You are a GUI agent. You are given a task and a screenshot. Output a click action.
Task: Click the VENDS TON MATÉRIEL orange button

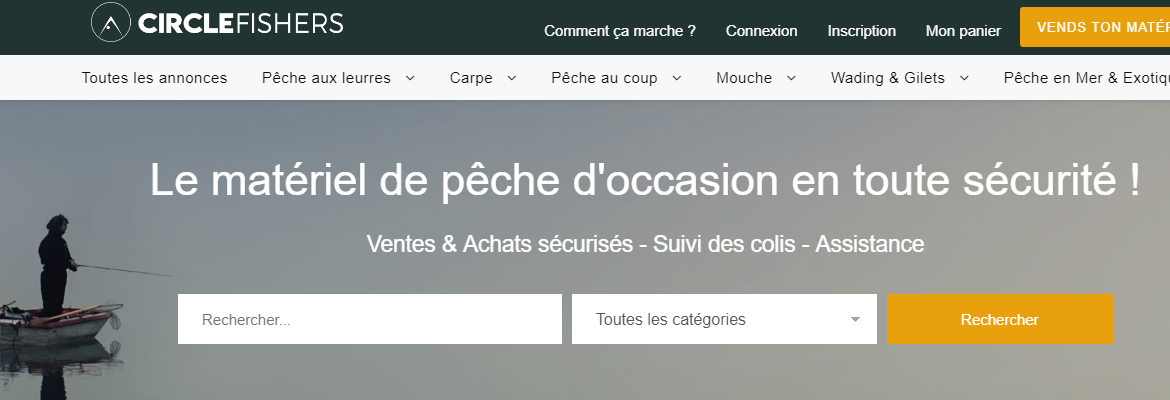click(x=1095, y=27)
